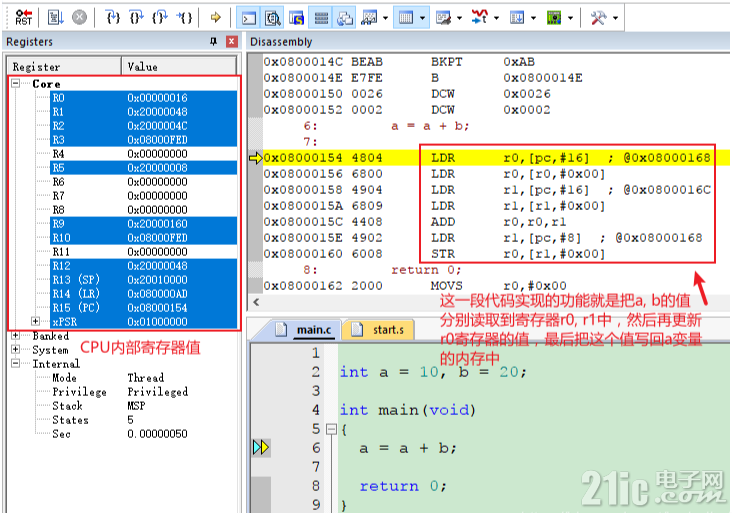Close the Registers panel
The height and width of the screenshot is (513, 735).
click(x=232, y=42)
